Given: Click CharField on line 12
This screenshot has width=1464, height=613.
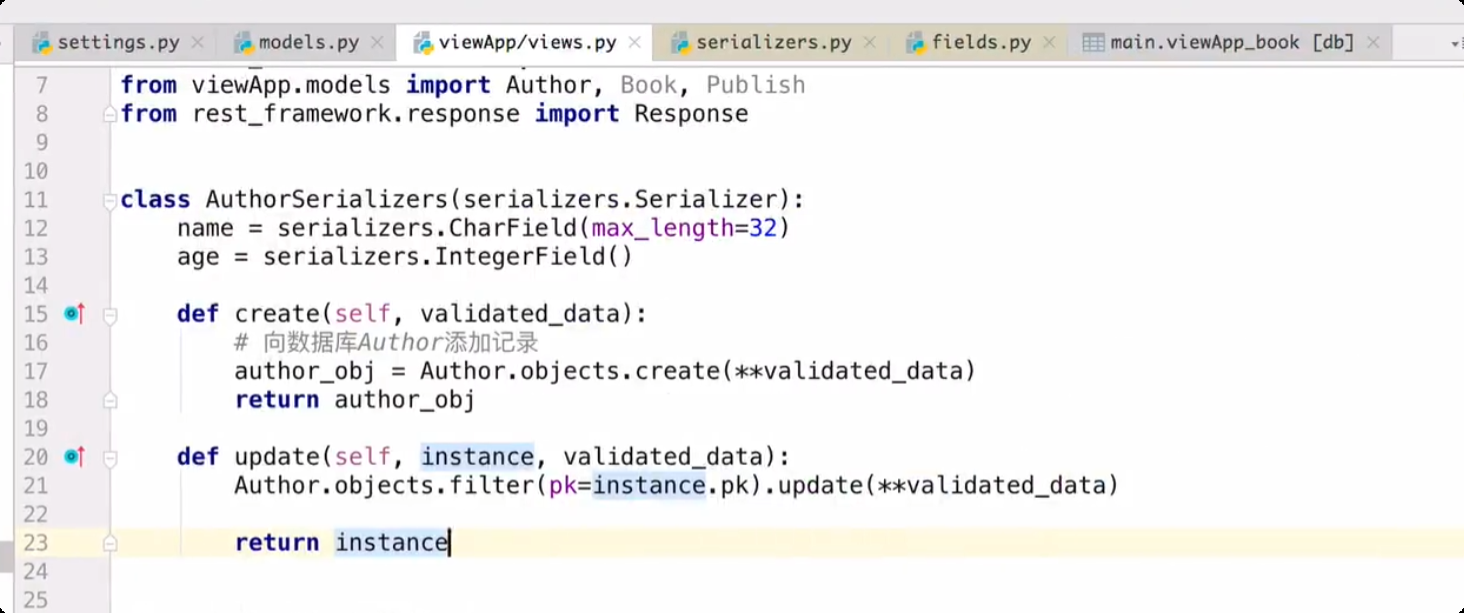Looking at the screenshot, I should (x=512, y=228).
